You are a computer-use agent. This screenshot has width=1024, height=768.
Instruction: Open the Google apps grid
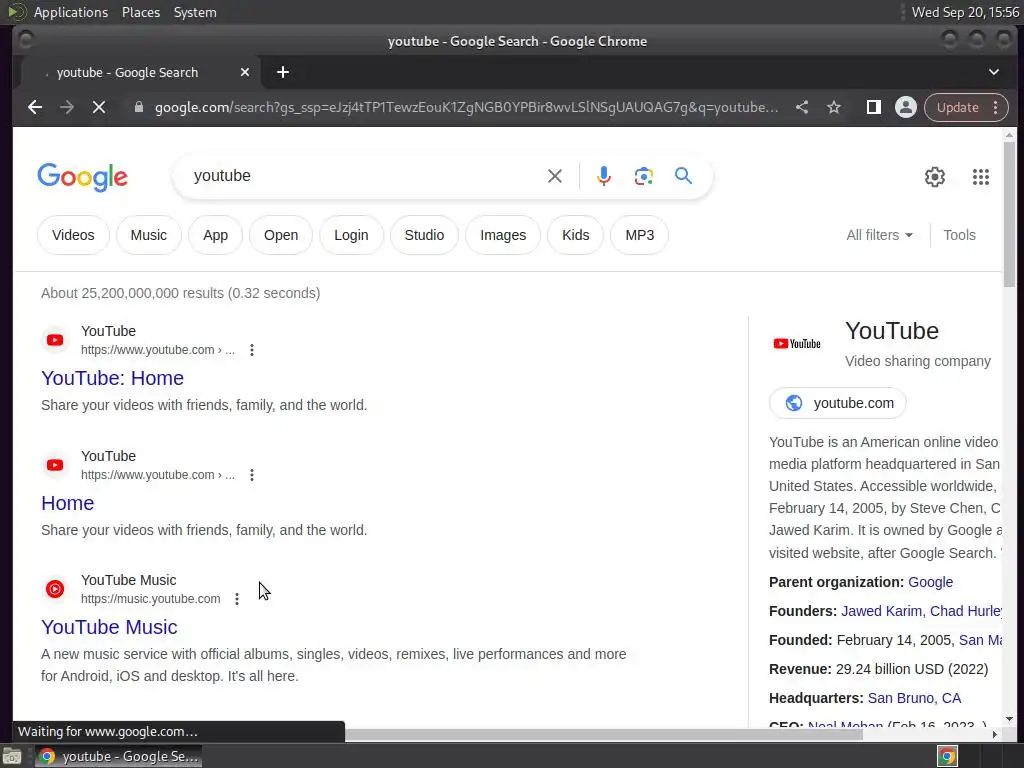point(981,177)
